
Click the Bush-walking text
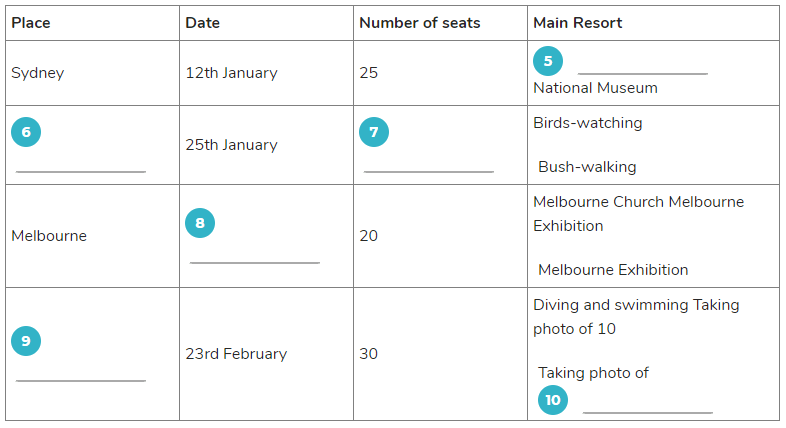[x=587, y=167]
